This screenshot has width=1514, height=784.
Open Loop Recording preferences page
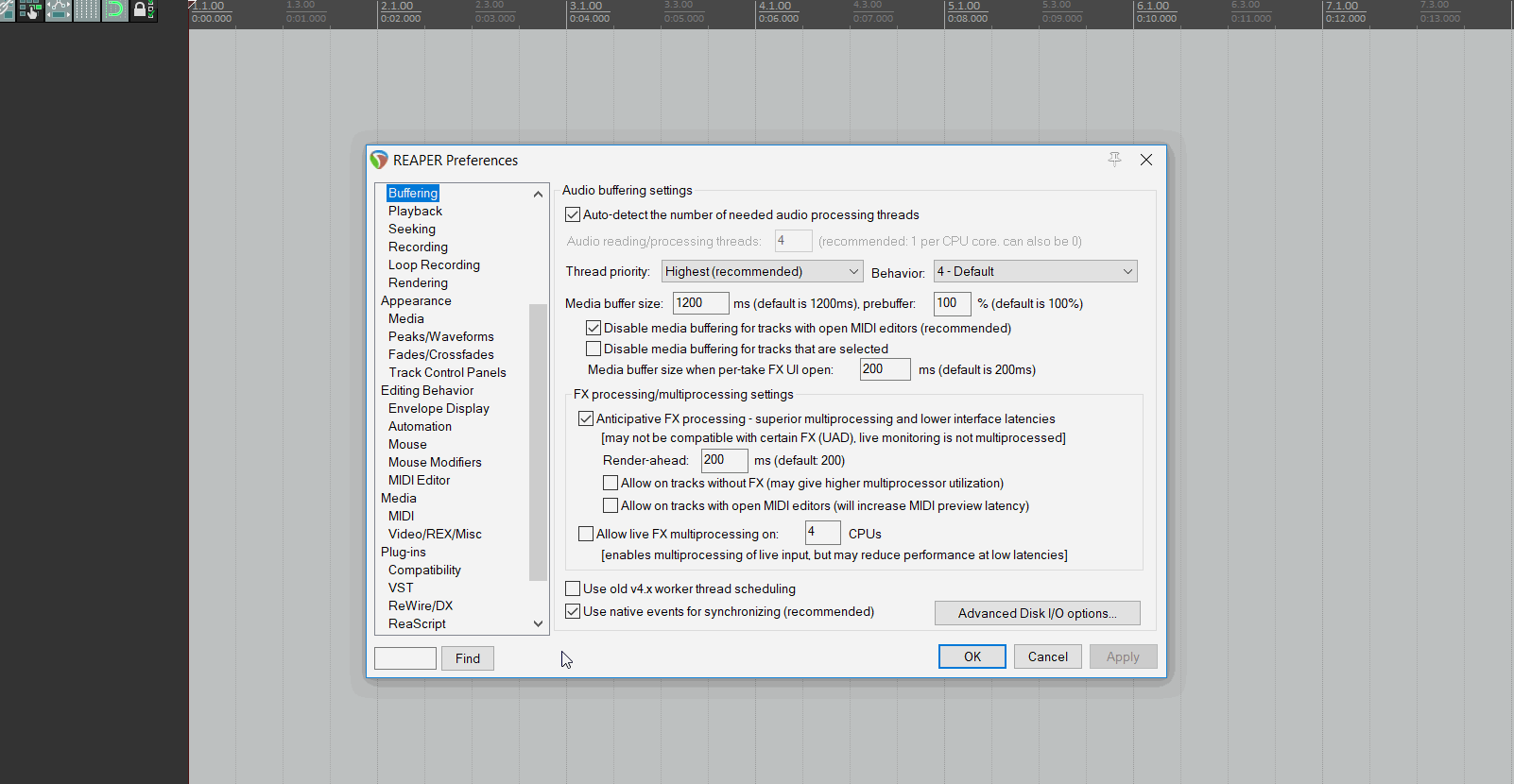point(434,264)
